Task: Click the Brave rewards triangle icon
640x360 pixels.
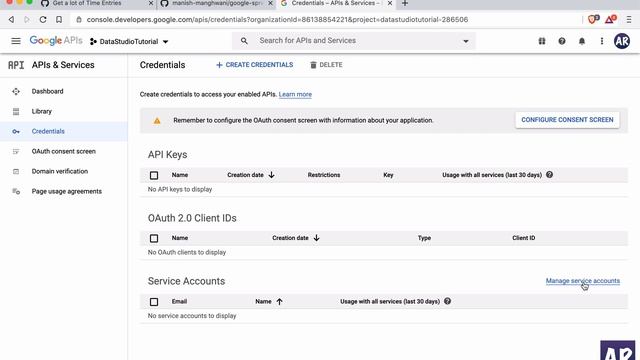Action: [x=611, y=19]
